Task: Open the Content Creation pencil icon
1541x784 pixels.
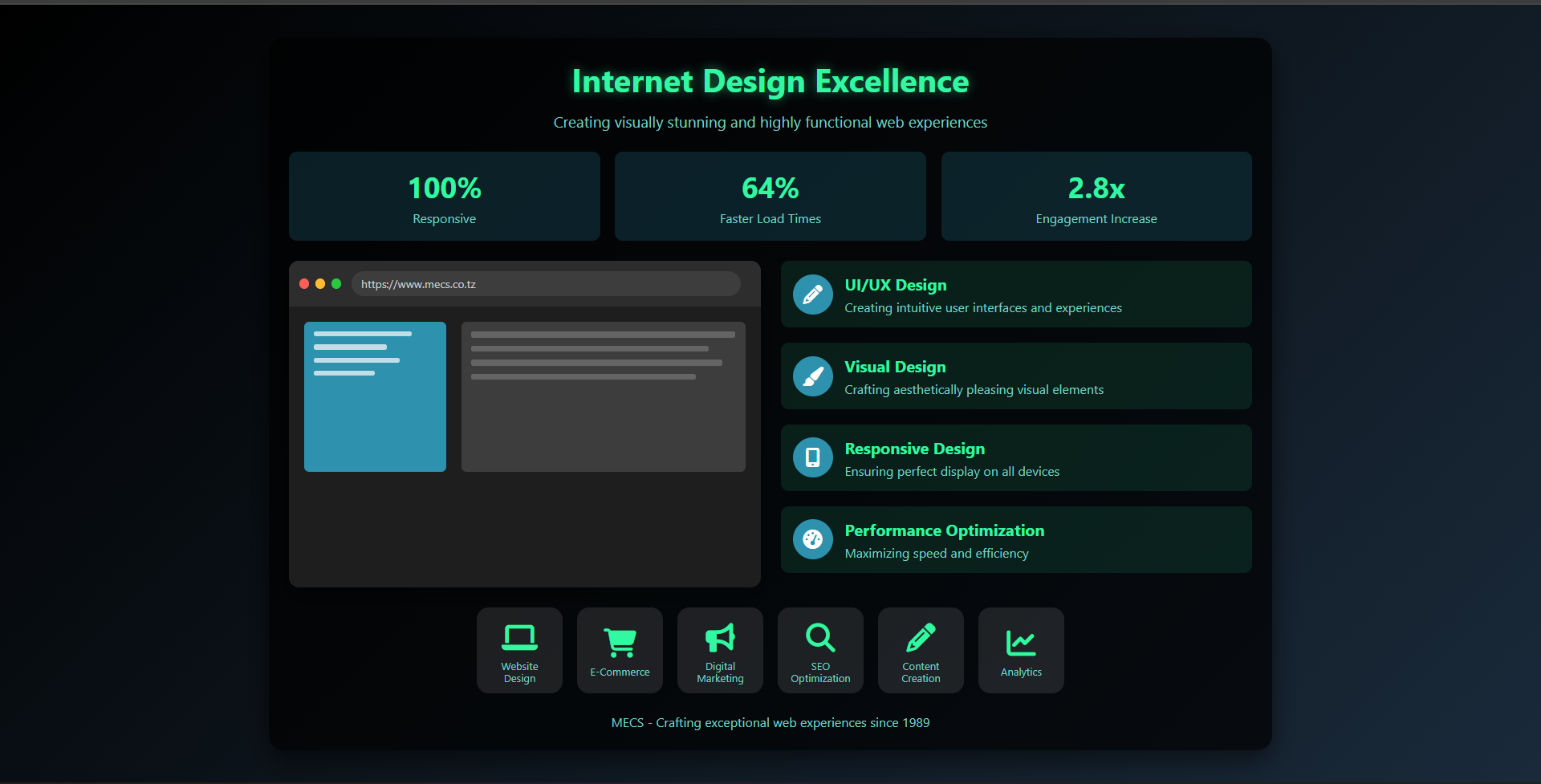Action: [921, 637]
